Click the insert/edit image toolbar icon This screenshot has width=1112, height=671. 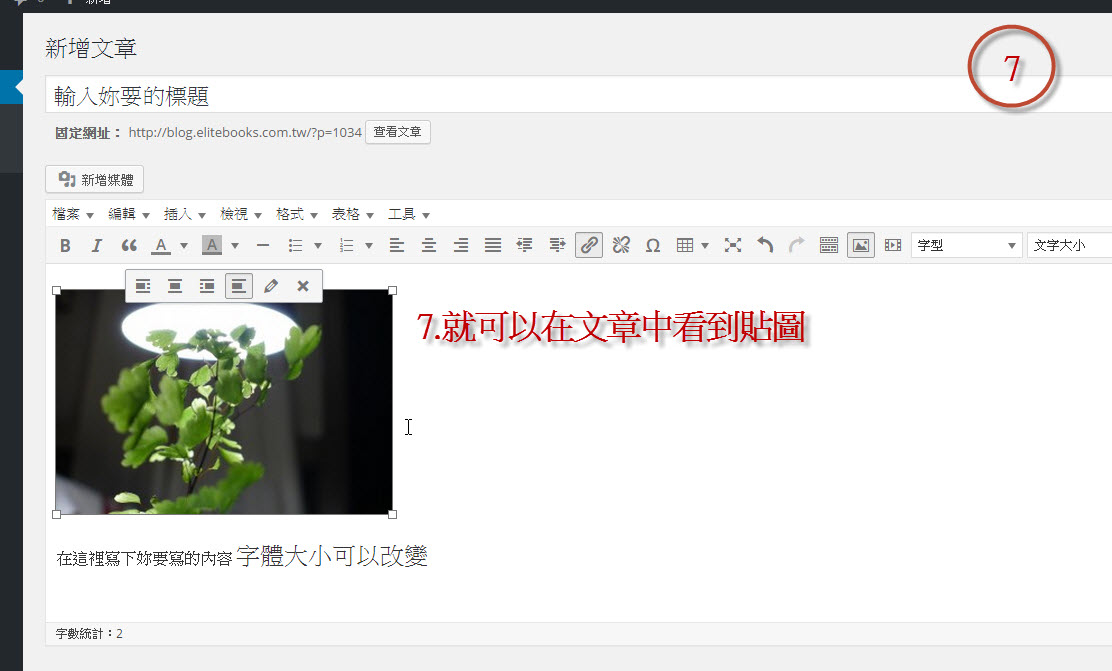(860, 245)
